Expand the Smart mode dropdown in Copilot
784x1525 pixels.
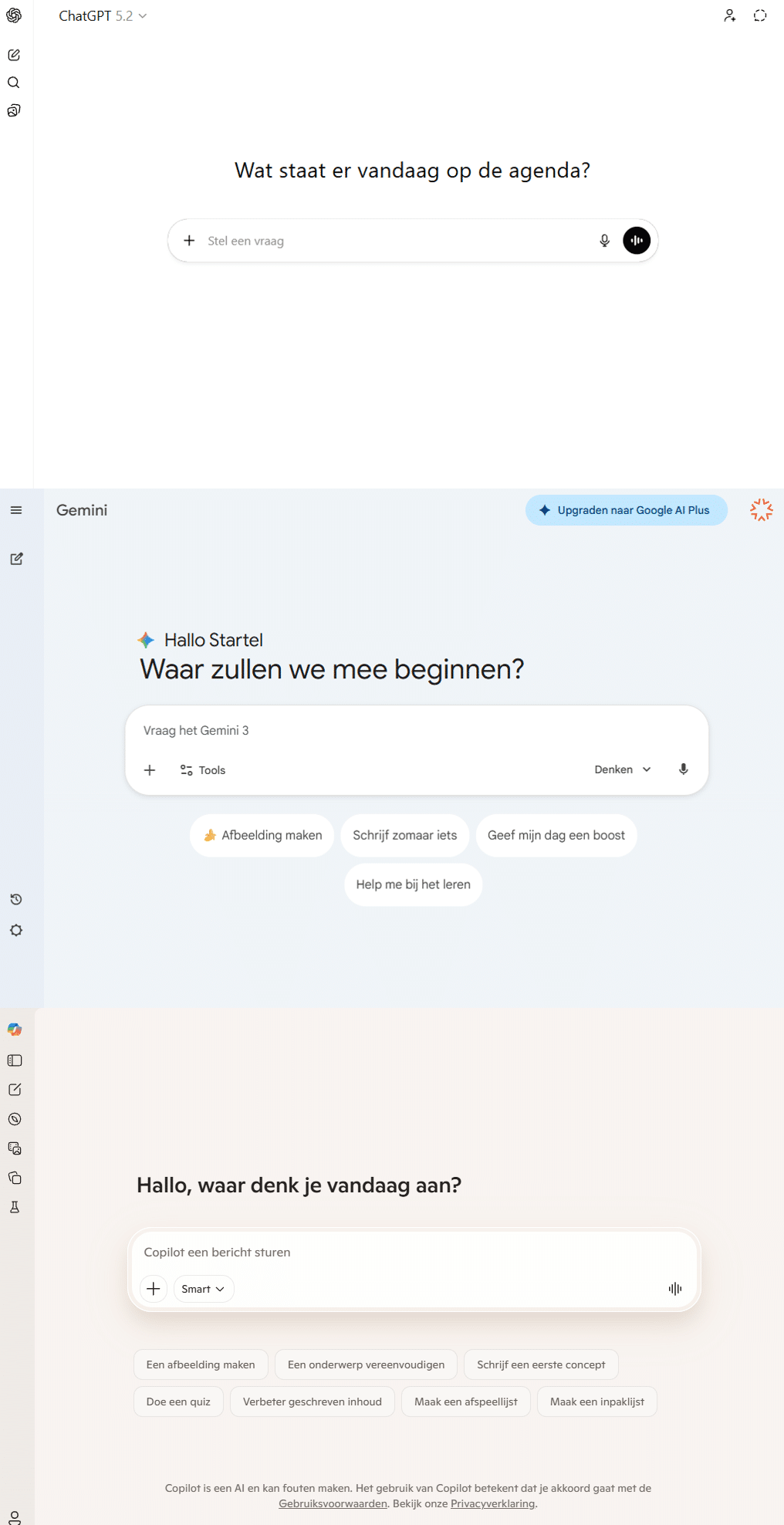click(x=204, y=1289)
